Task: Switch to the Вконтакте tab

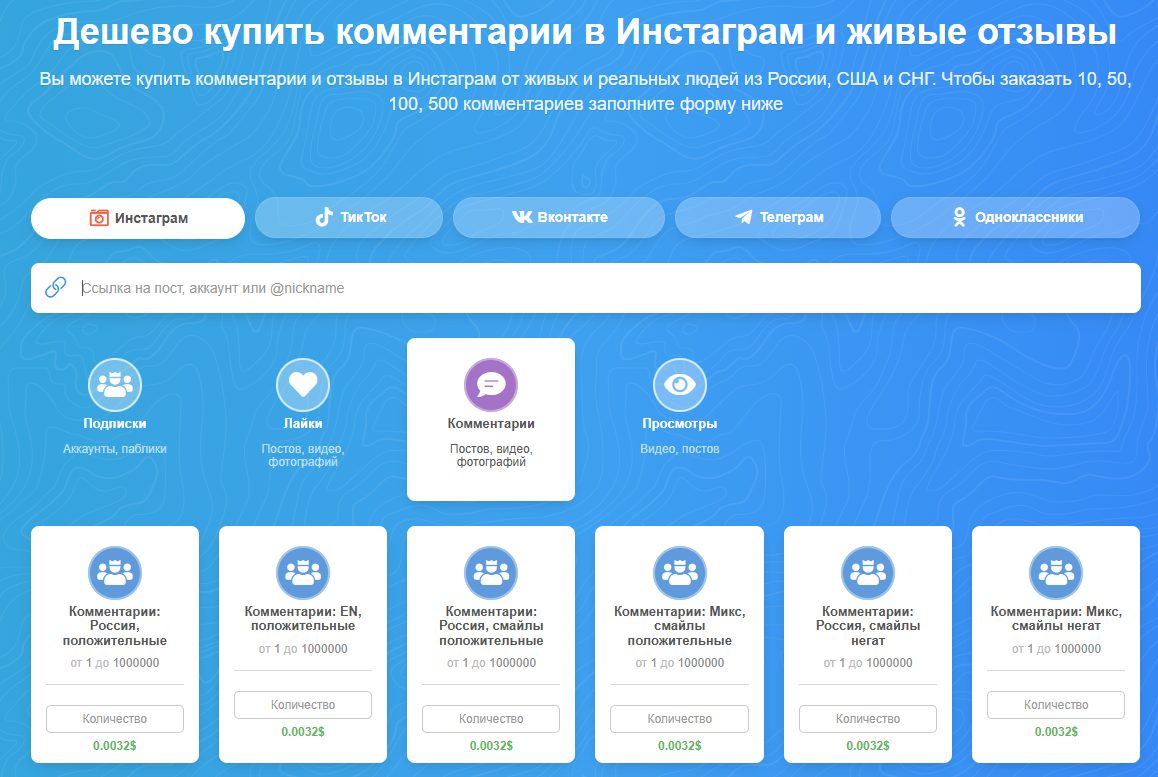Action: (558, 217)
